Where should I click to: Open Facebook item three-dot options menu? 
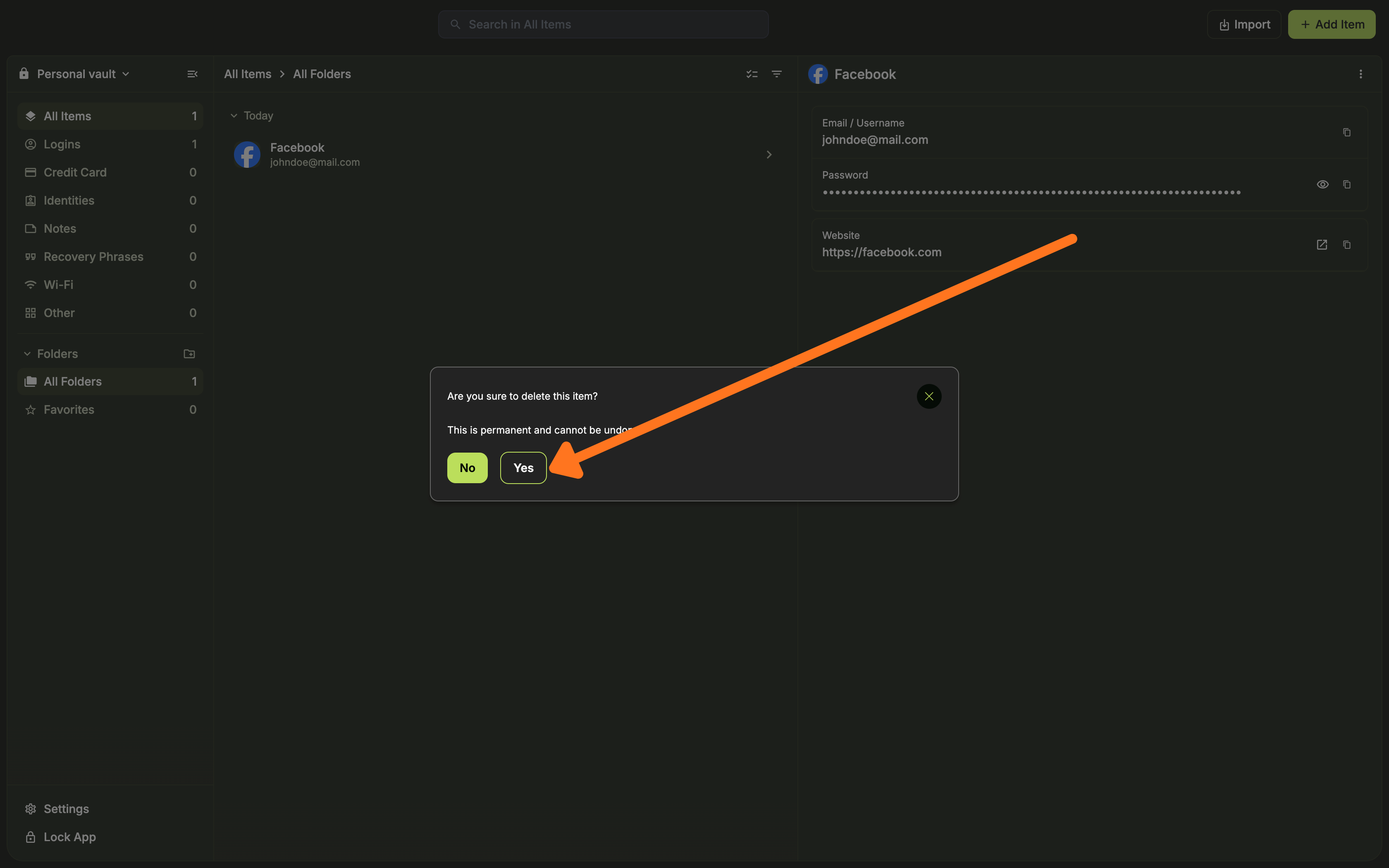tap(1360, 74)
